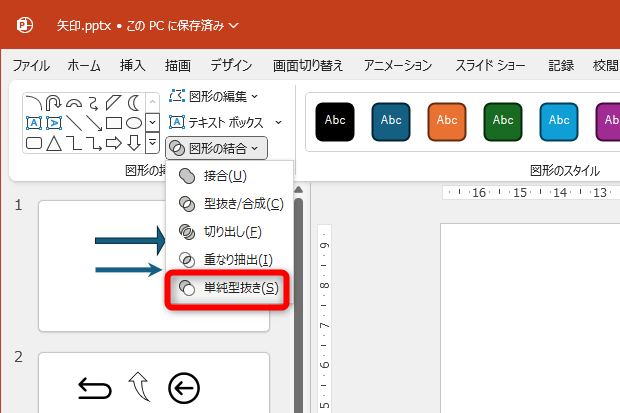Click the slide thumbnail panel scrollbar
Image resolution: width=620 pixels, height=413 pixels.
299,305
